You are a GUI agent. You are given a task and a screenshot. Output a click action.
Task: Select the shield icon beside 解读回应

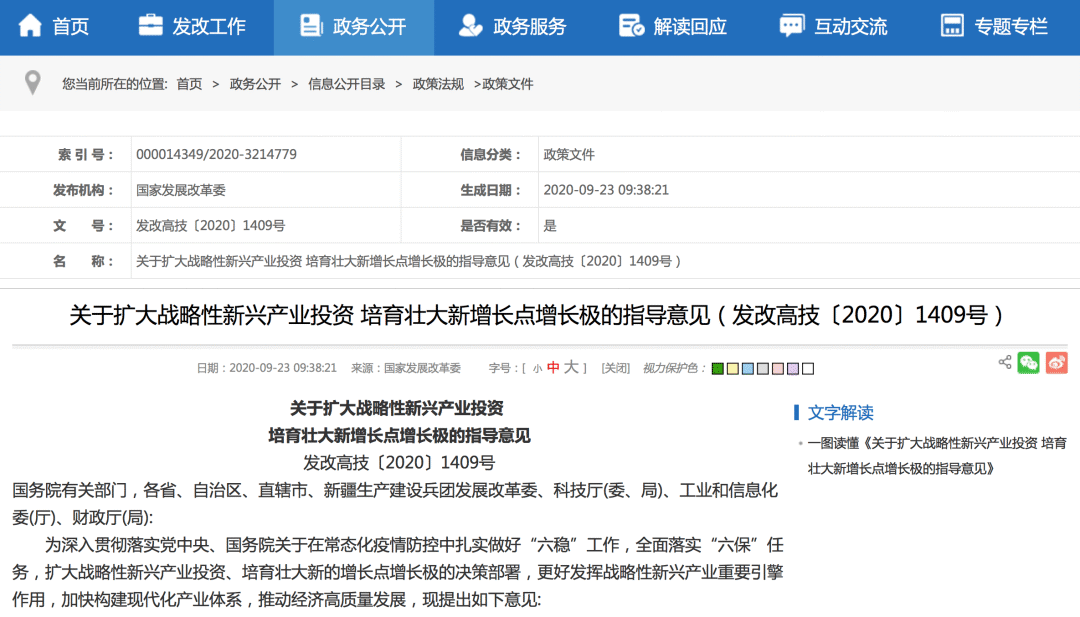630,26
